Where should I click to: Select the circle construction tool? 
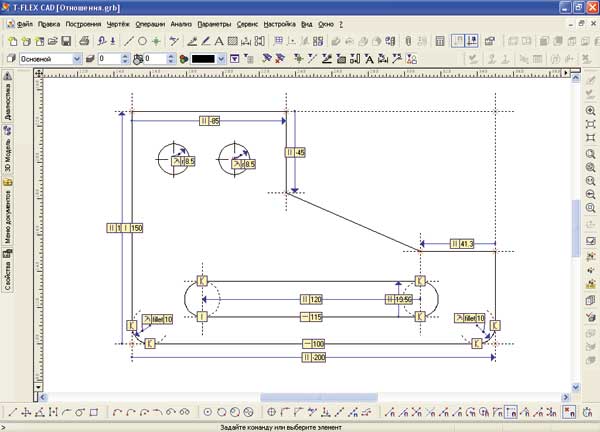point(142,41)
